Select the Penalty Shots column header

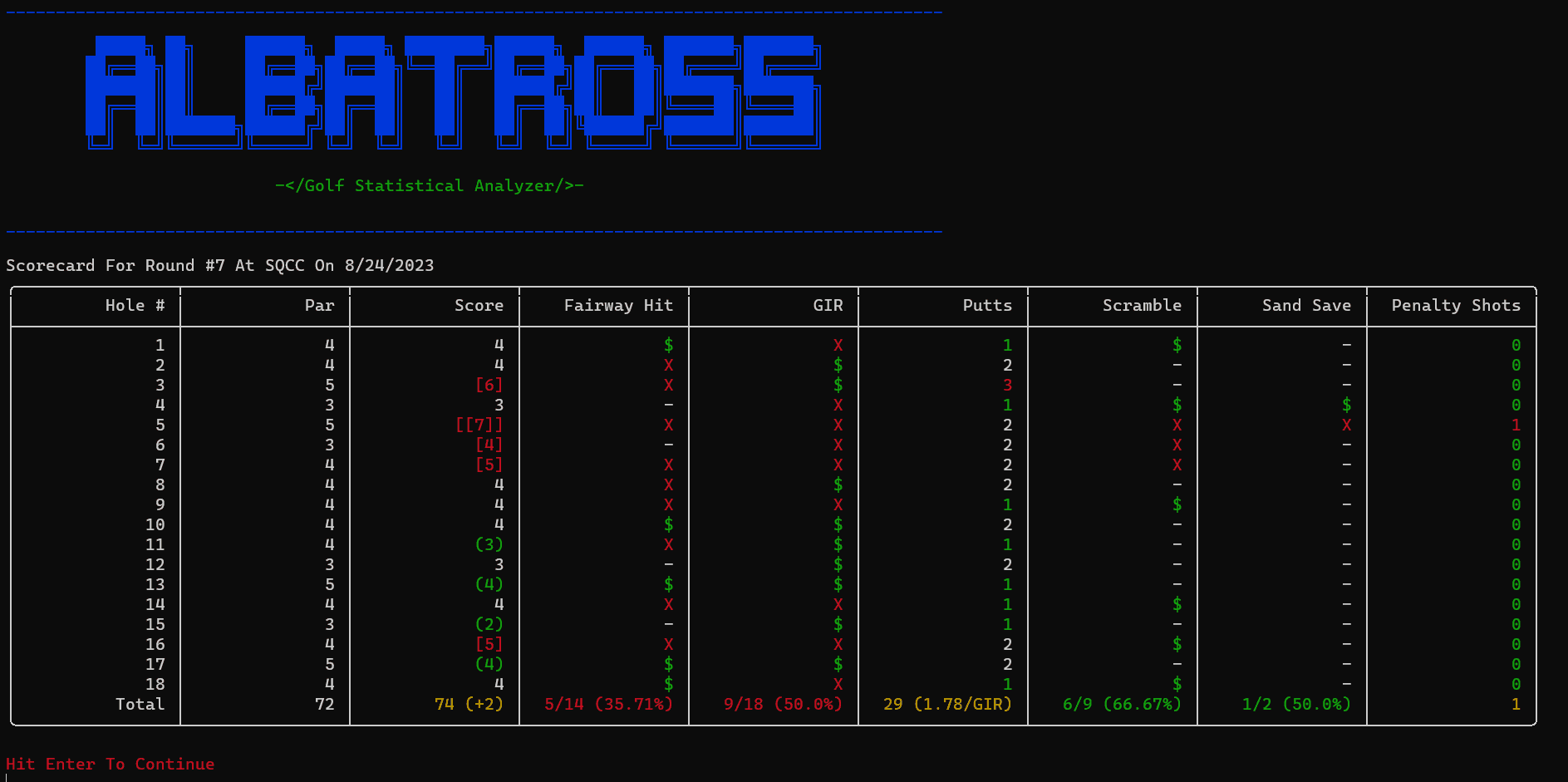tap(1455, 305)
